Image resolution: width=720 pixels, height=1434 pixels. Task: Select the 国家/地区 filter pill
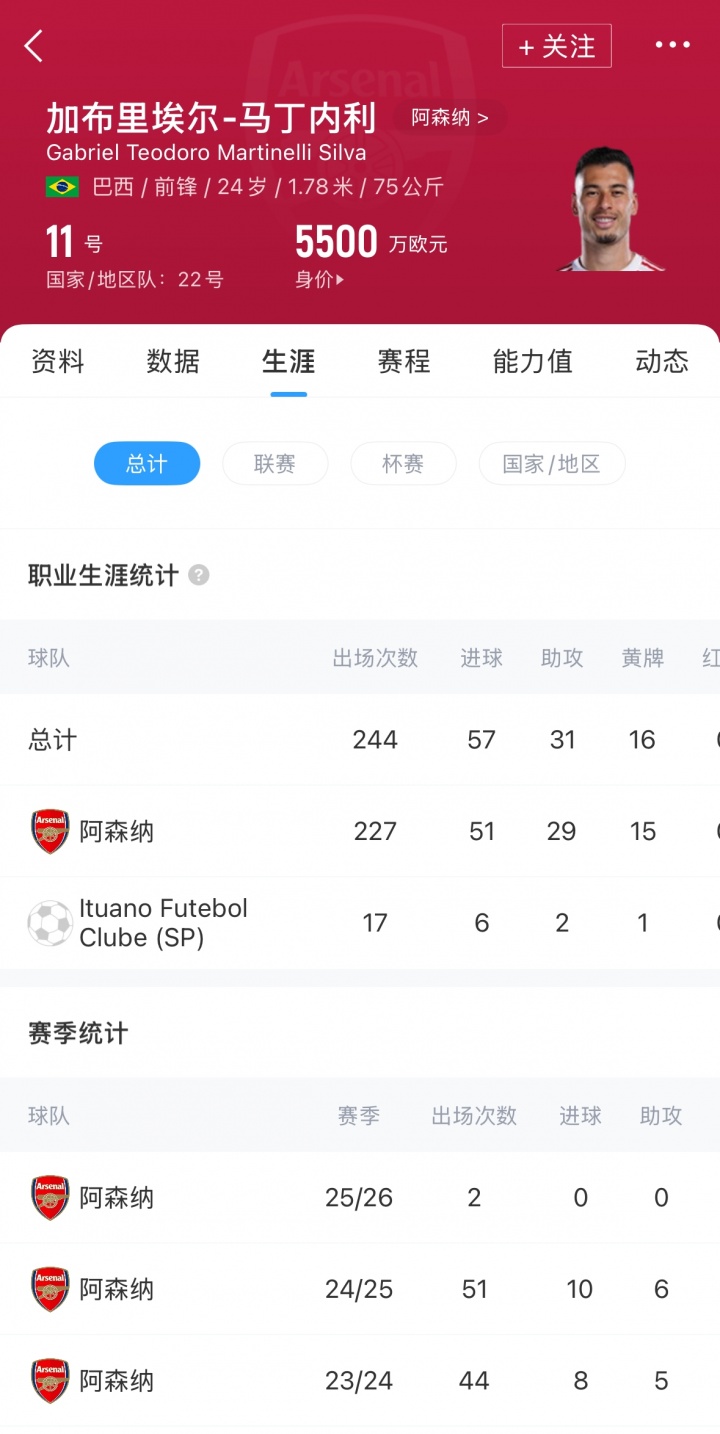click(552, 464)
